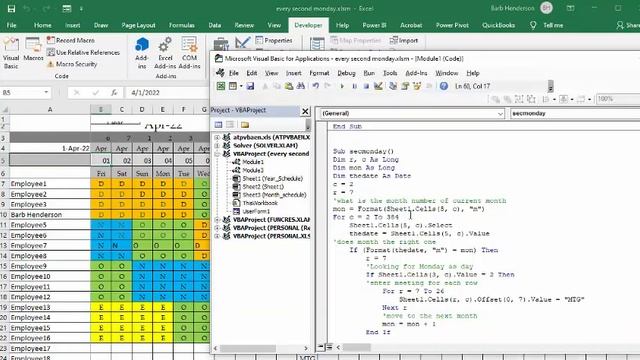Click the blue Help question mark icon

[x=444, y=86]
